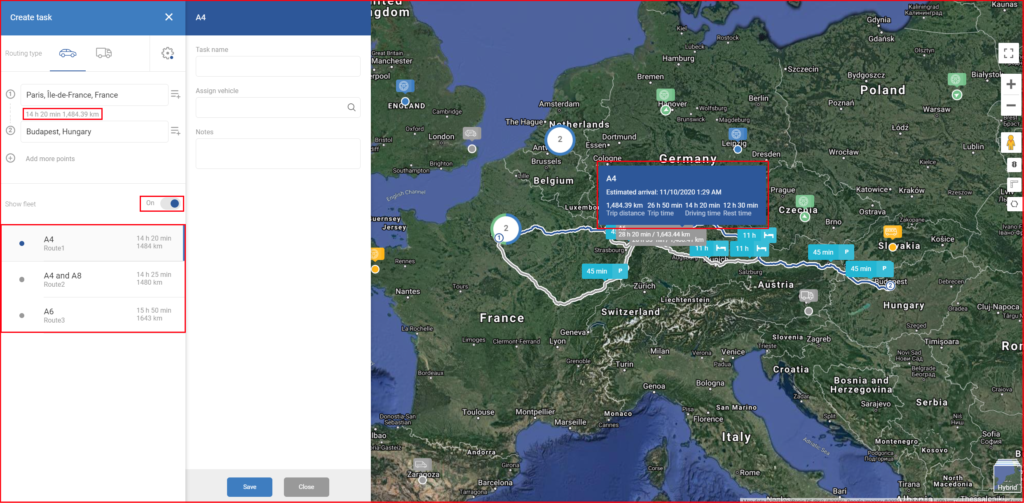Switch map layer via Hybrid thumbnail
The height and width of the screenshot is (503, 1024).
[x=1006, y=478]
